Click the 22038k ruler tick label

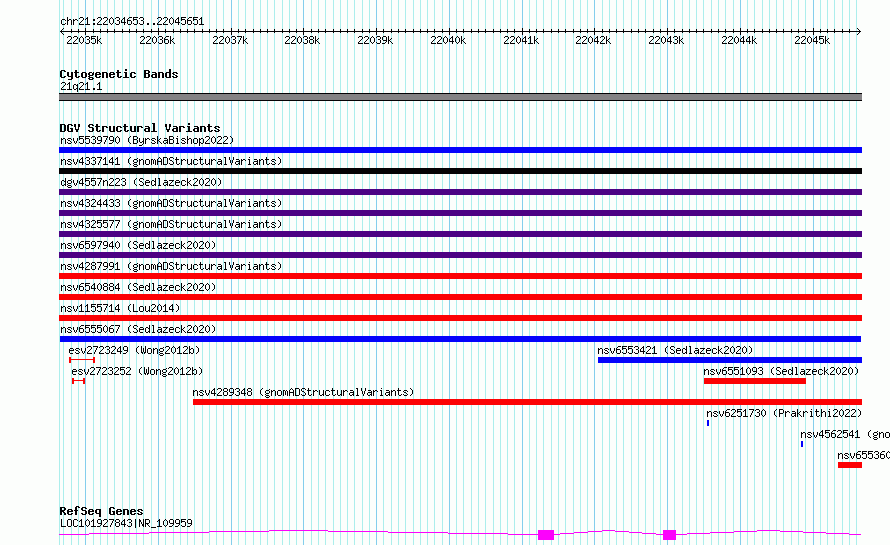302,40
